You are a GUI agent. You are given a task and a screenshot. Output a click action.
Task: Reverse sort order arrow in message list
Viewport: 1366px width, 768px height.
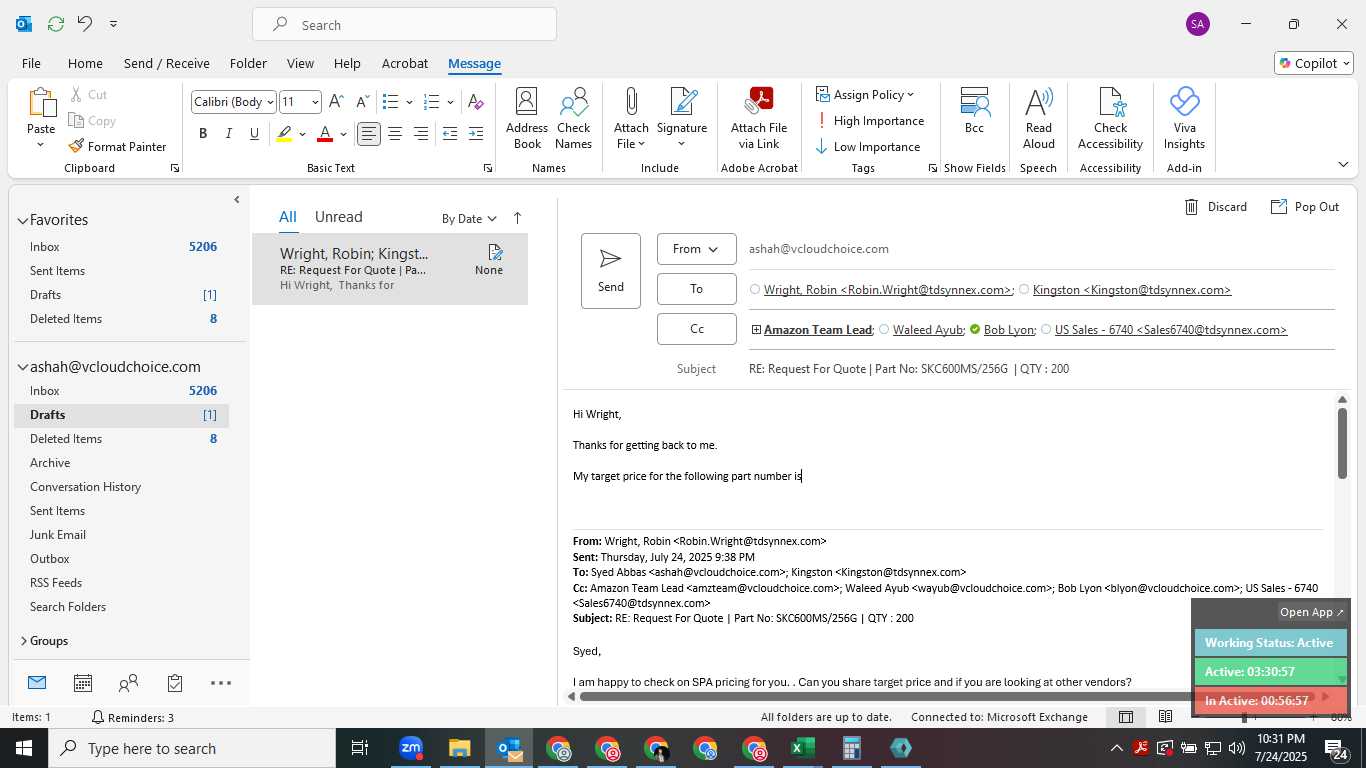pos(517,218)
